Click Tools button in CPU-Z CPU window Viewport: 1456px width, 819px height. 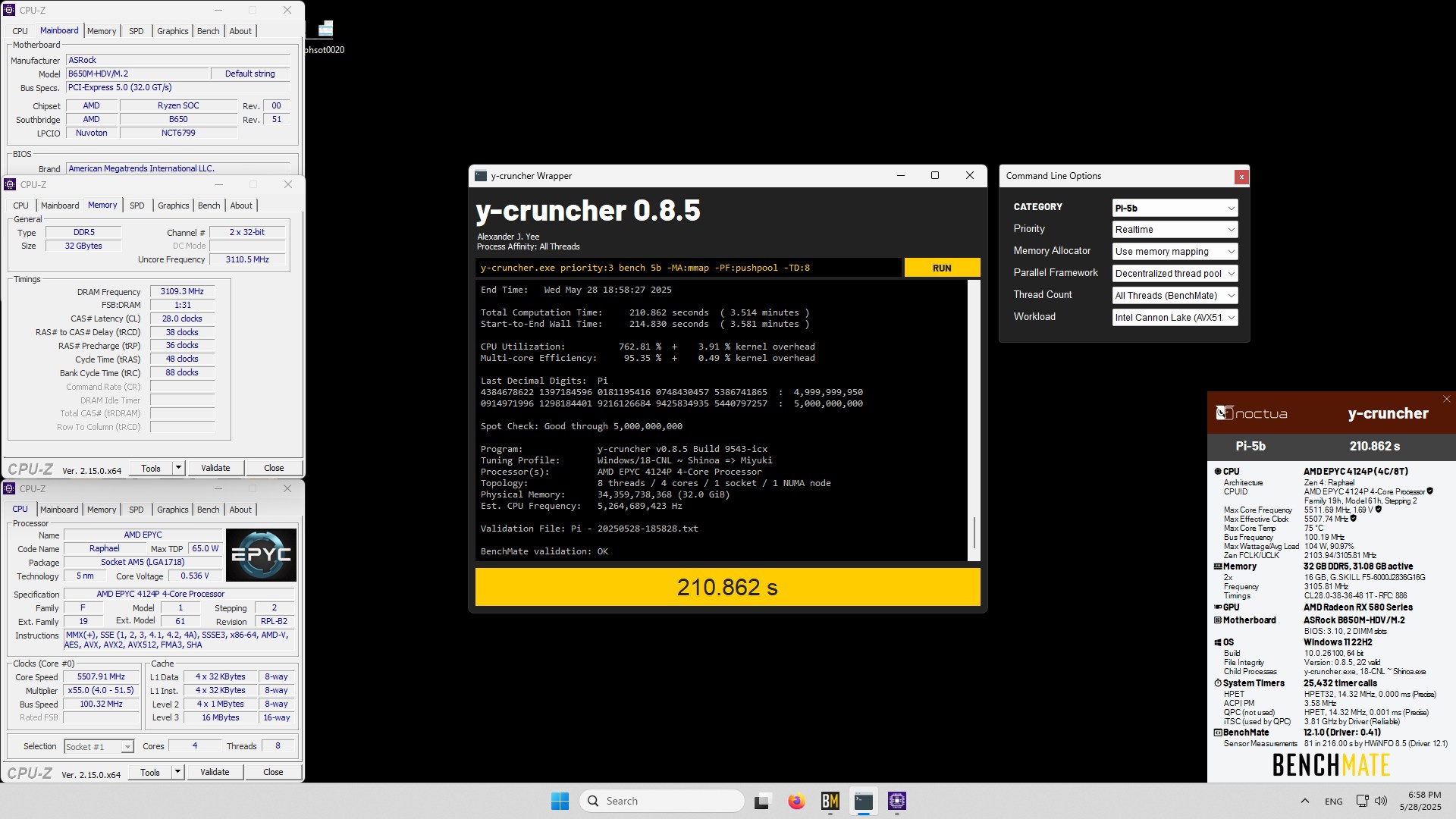pos(150,772)
